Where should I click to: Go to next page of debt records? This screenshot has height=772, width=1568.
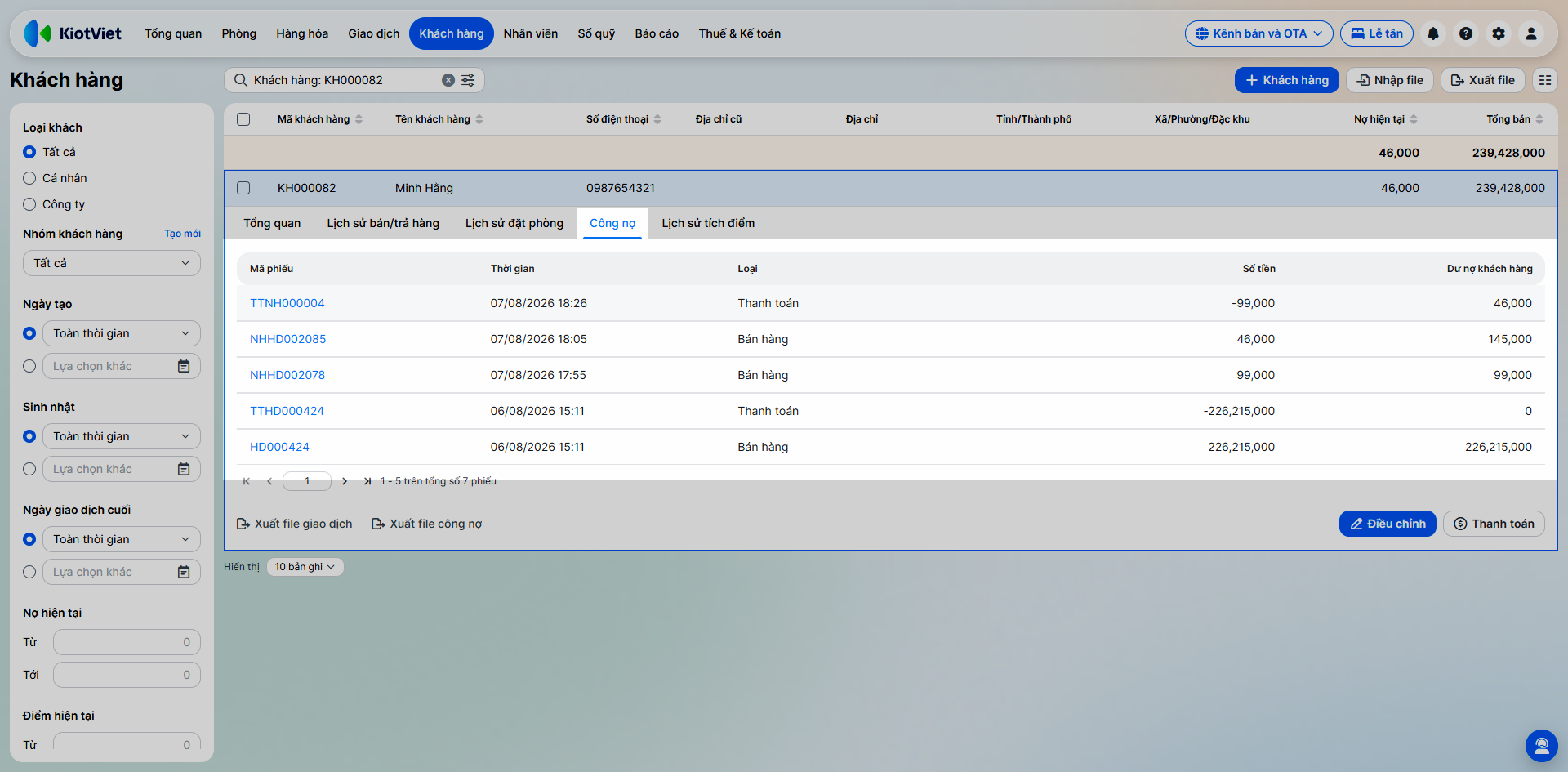345,481
